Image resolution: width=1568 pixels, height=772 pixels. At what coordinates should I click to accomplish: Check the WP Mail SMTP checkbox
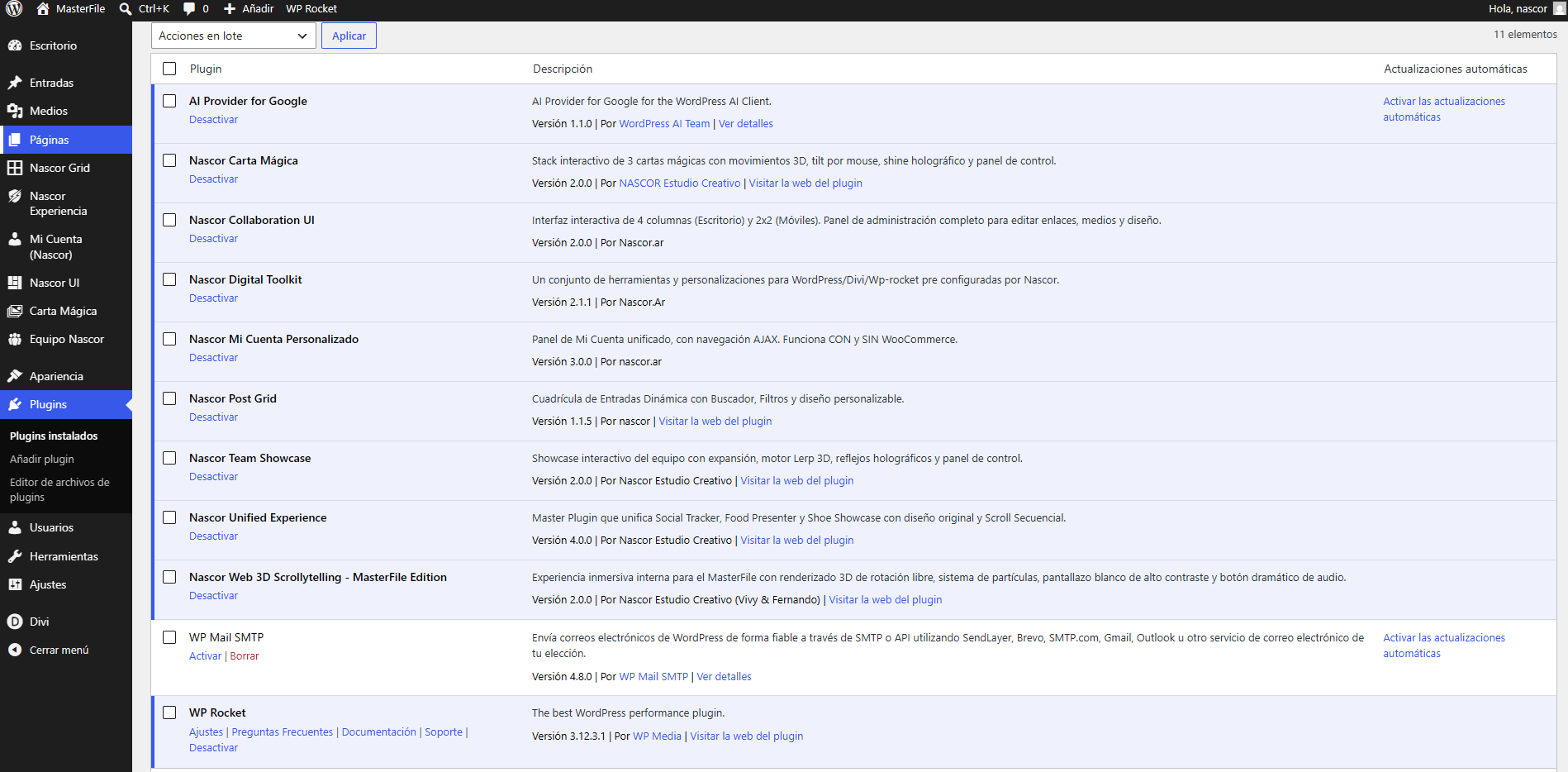point(169,637)
